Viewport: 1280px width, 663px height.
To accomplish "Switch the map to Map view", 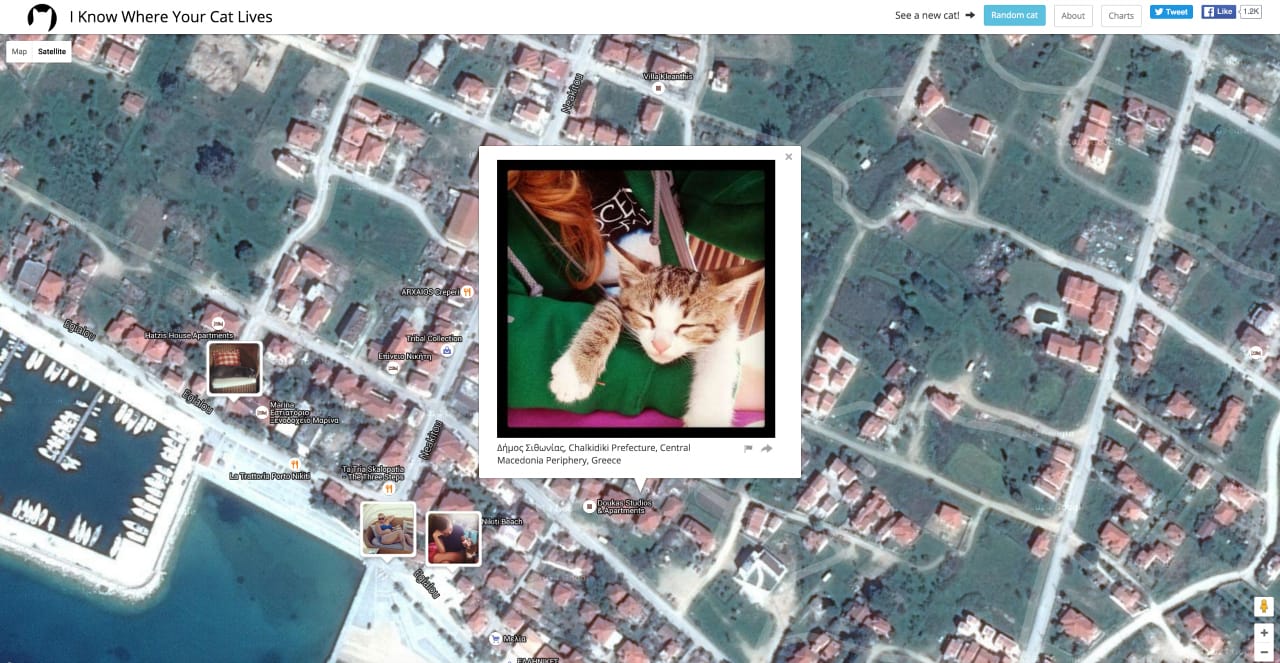I will point(18,51).
